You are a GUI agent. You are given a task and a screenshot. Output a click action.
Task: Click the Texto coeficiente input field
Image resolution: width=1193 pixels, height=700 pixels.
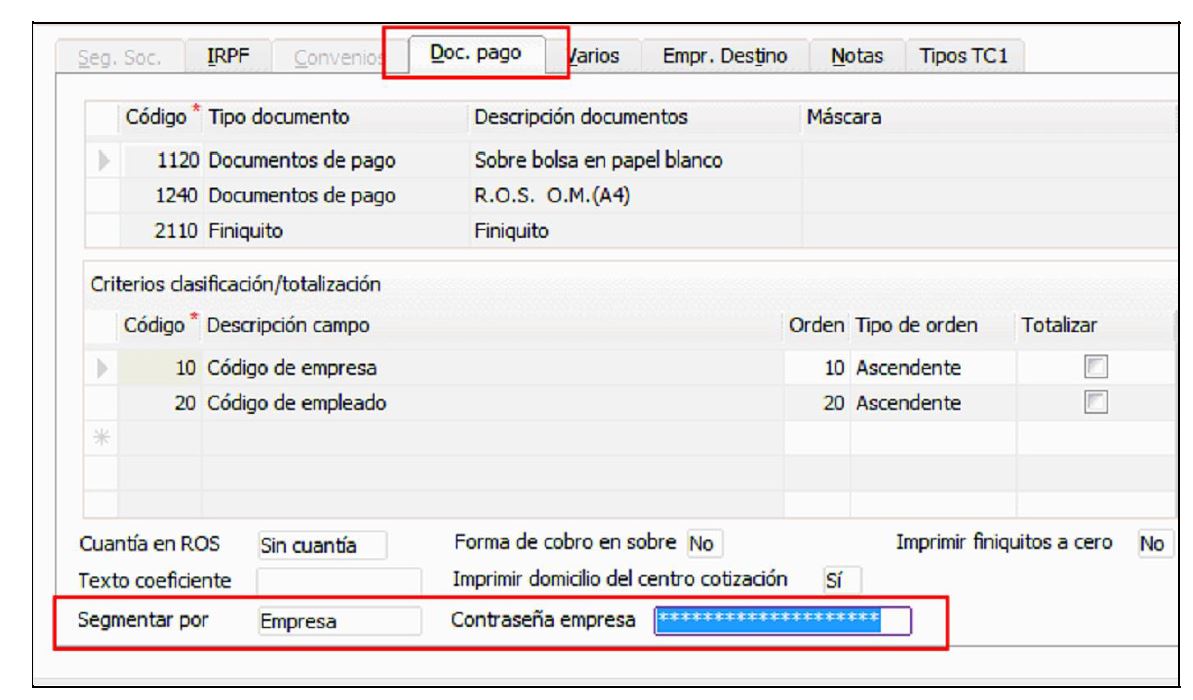click(x=339, y=581)
